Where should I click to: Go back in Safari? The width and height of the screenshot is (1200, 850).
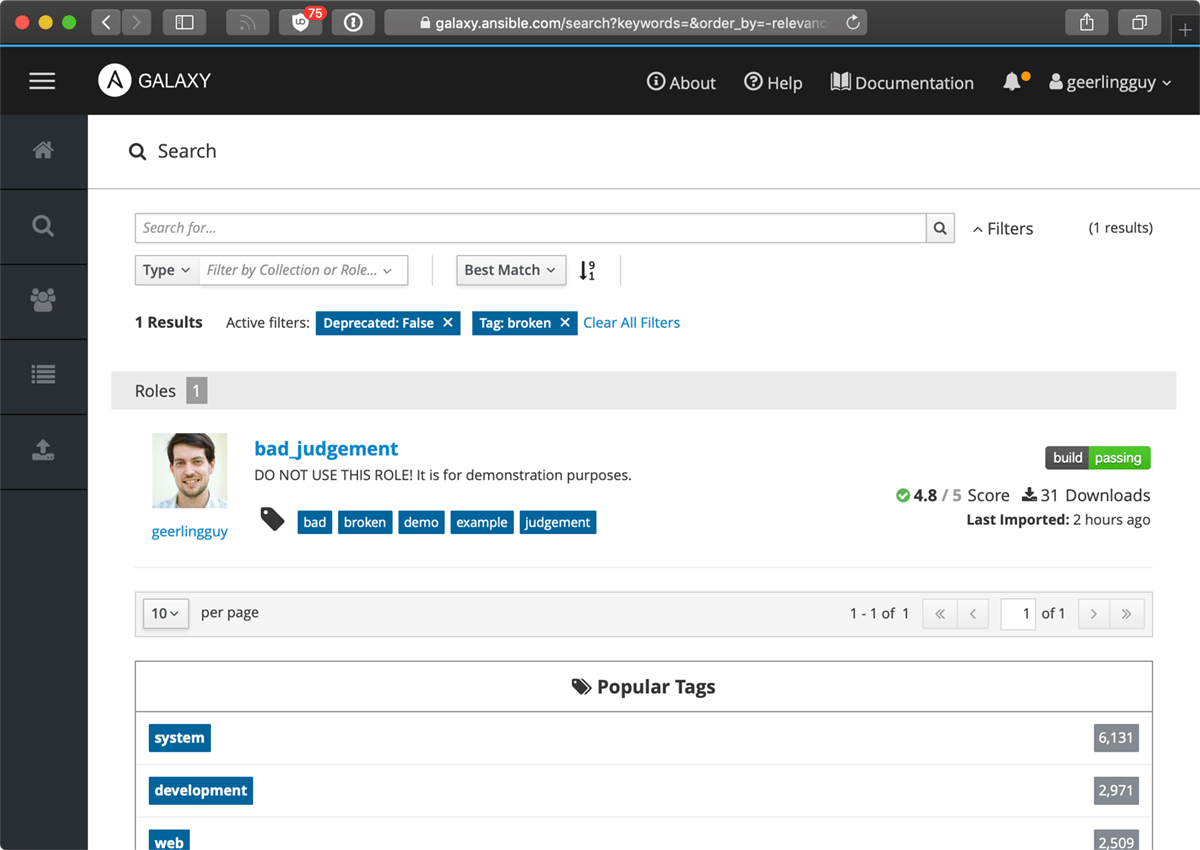[x=106, y=22]
